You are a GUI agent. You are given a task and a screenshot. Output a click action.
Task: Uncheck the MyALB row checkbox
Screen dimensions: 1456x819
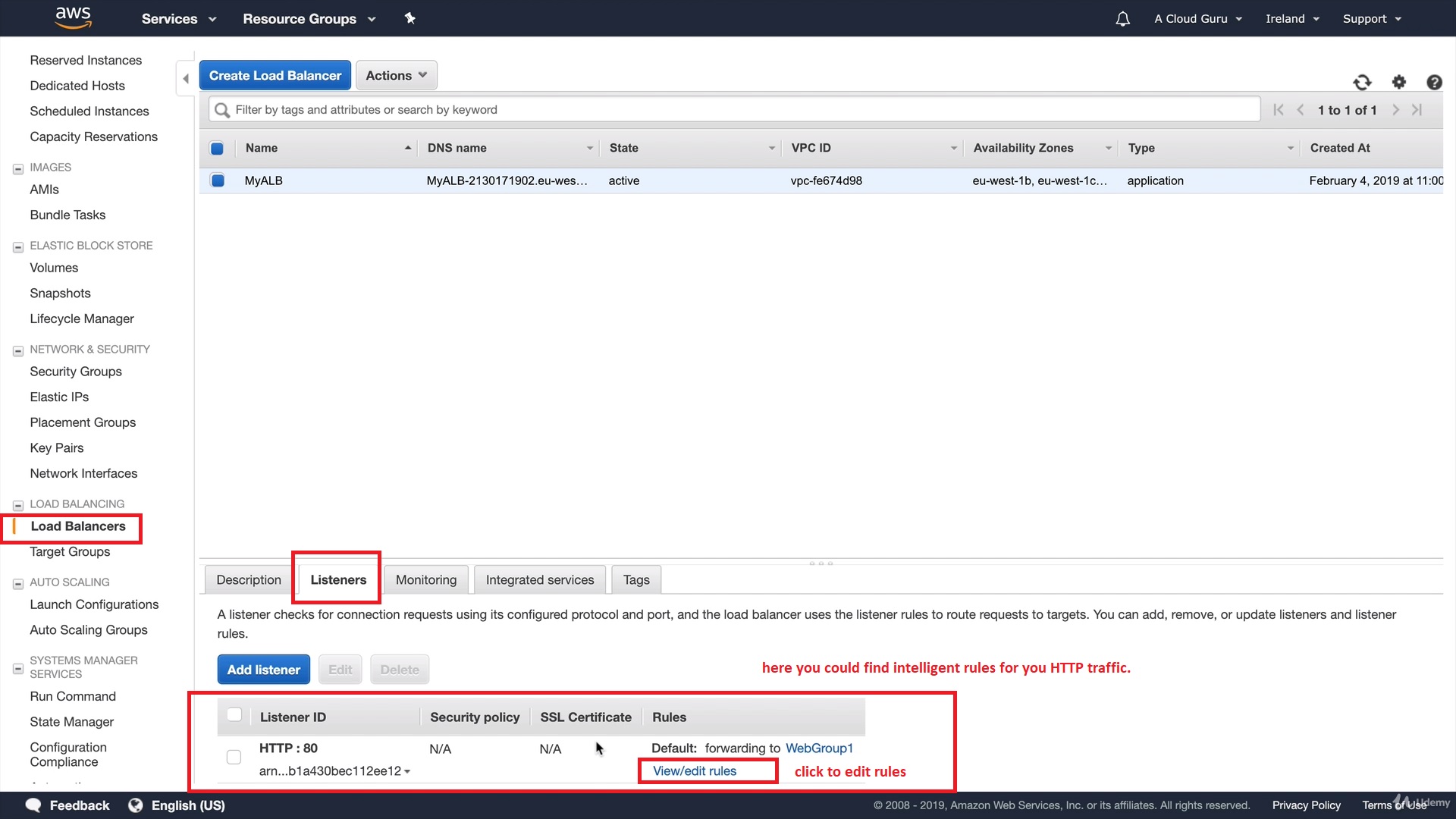(218, 180)
